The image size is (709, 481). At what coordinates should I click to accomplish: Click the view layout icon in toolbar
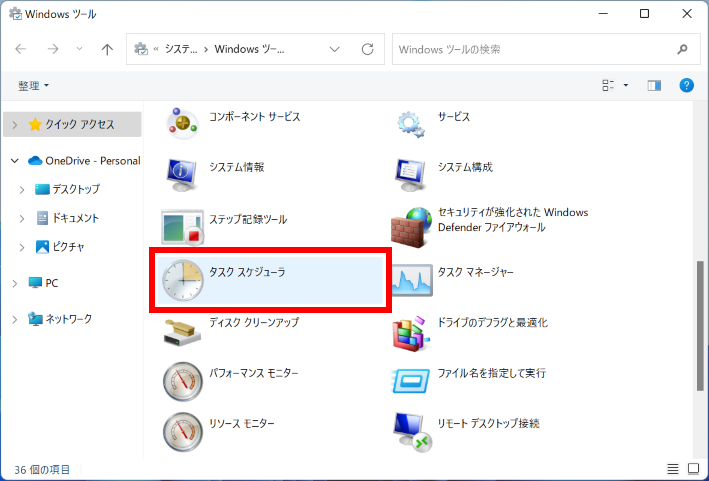coord(608,85)
